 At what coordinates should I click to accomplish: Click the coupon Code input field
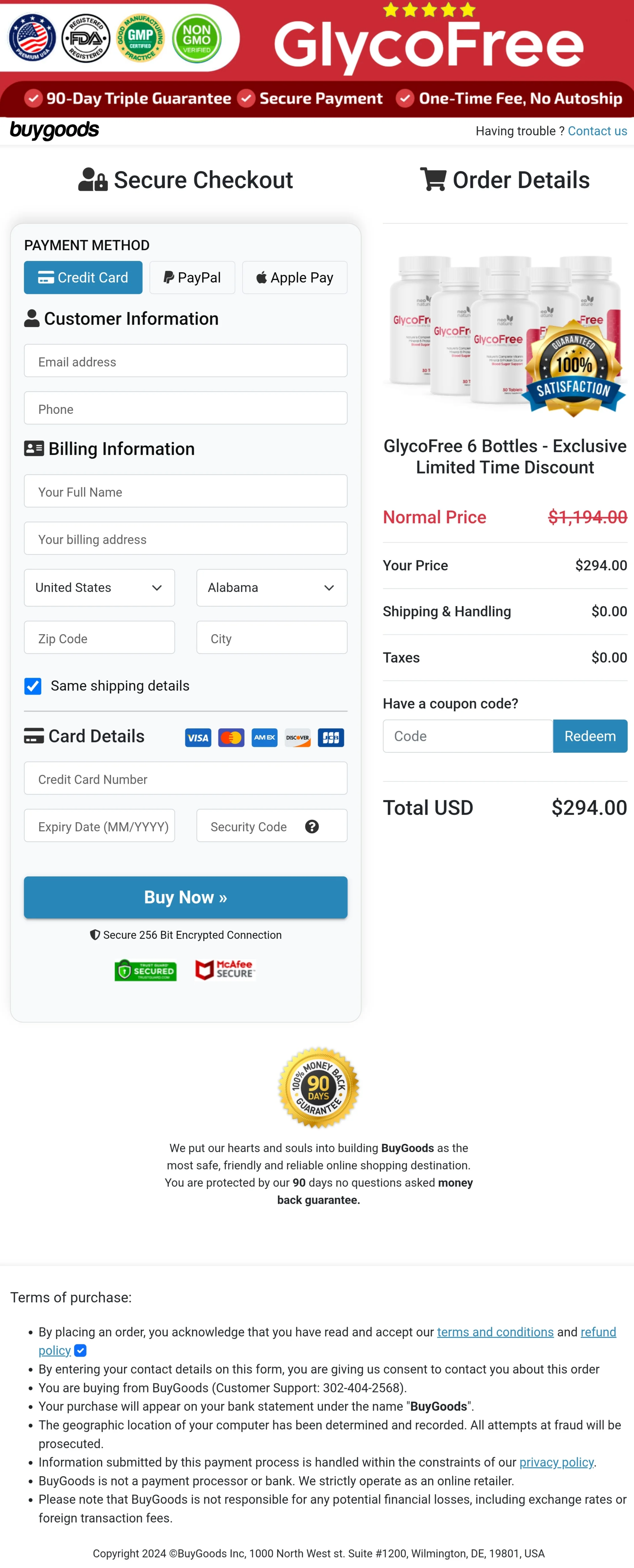pyautogui.click(x=467, y=736)
